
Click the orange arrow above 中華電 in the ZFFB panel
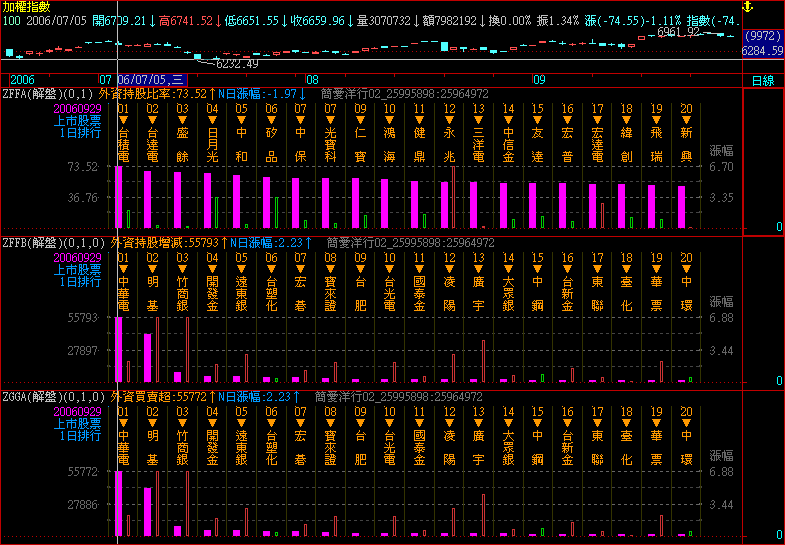coord(124,270)
